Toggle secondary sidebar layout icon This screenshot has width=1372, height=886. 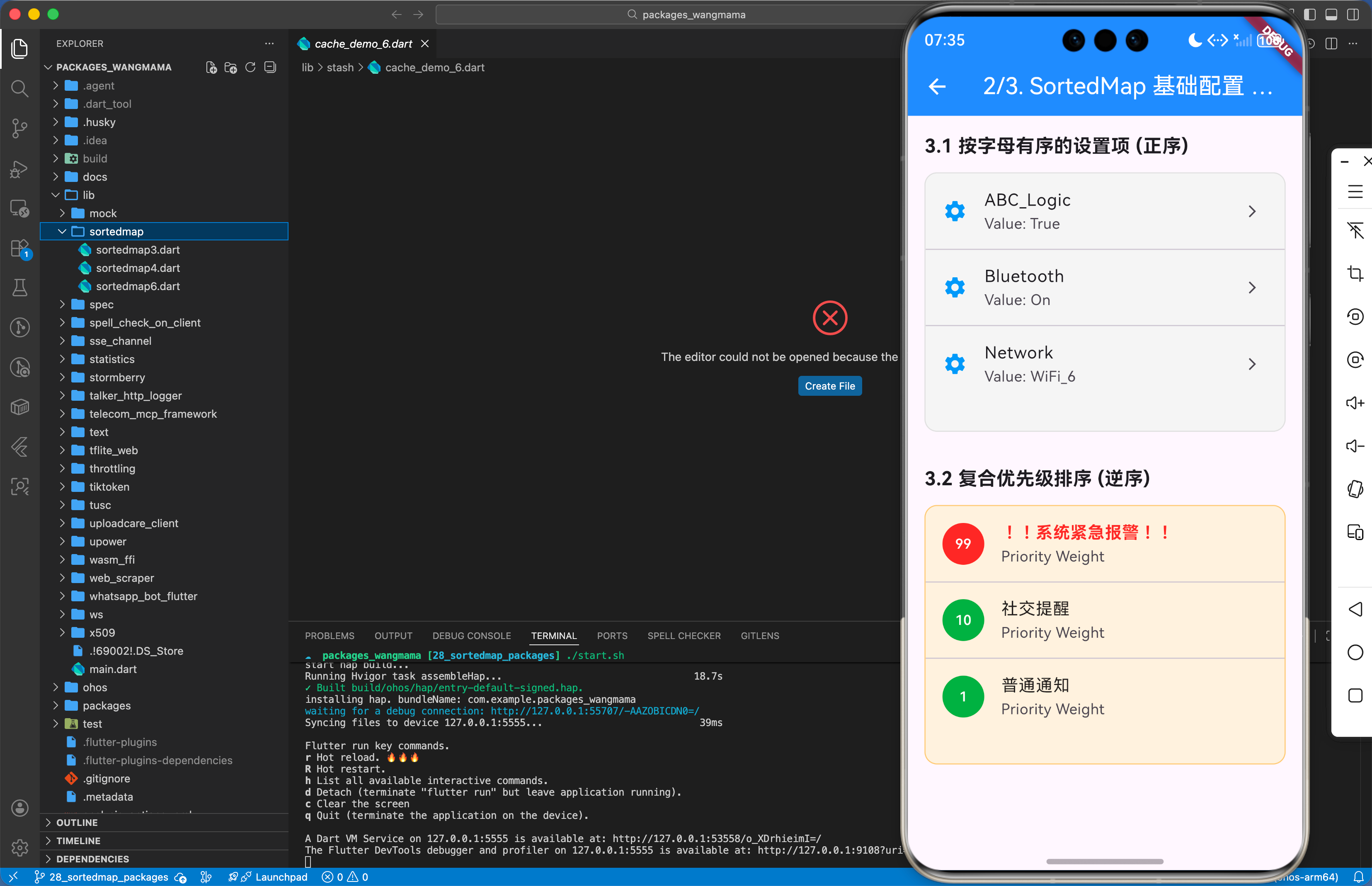(x=1353, y=15)
